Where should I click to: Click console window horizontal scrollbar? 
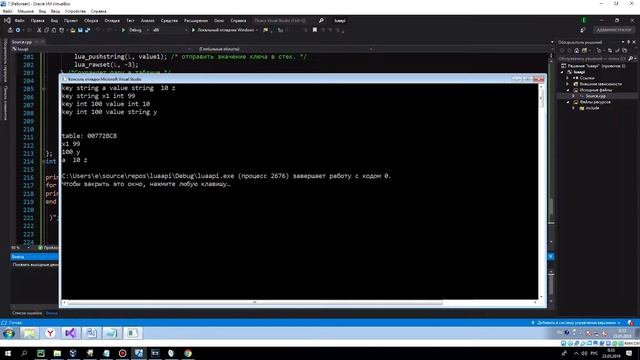tap(300, 303)
